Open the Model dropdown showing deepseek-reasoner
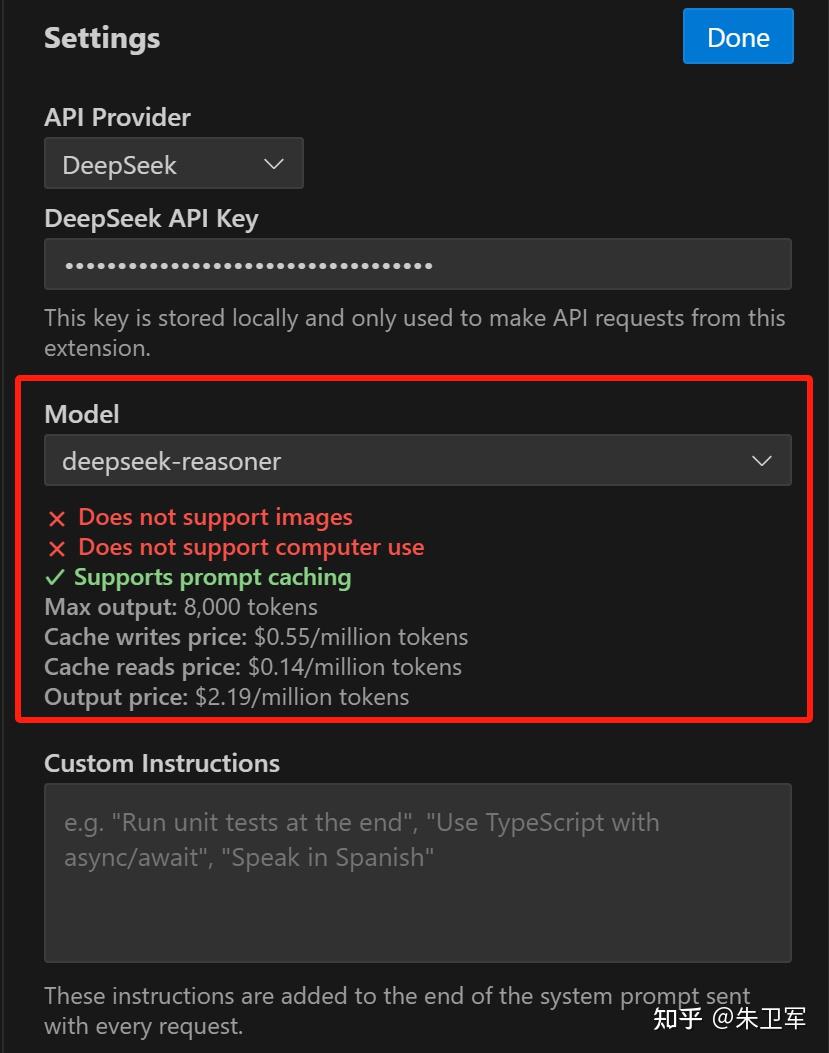 [418, 461]
